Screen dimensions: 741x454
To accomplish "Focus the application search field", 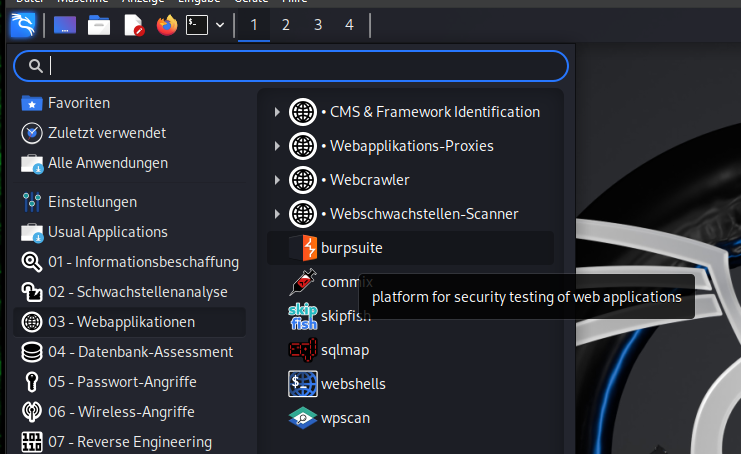I will (x=291, y=66).
